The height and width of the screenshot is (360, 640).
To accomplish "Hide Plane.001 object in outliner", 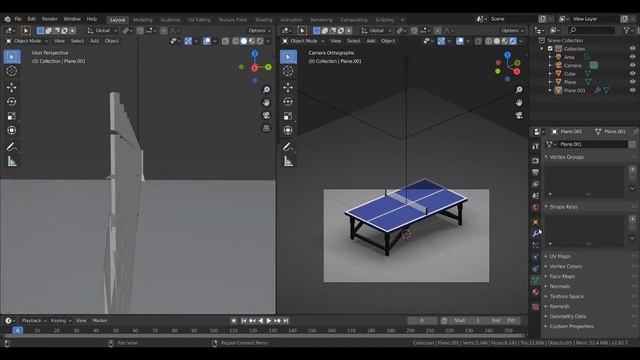I will [632, 90].
